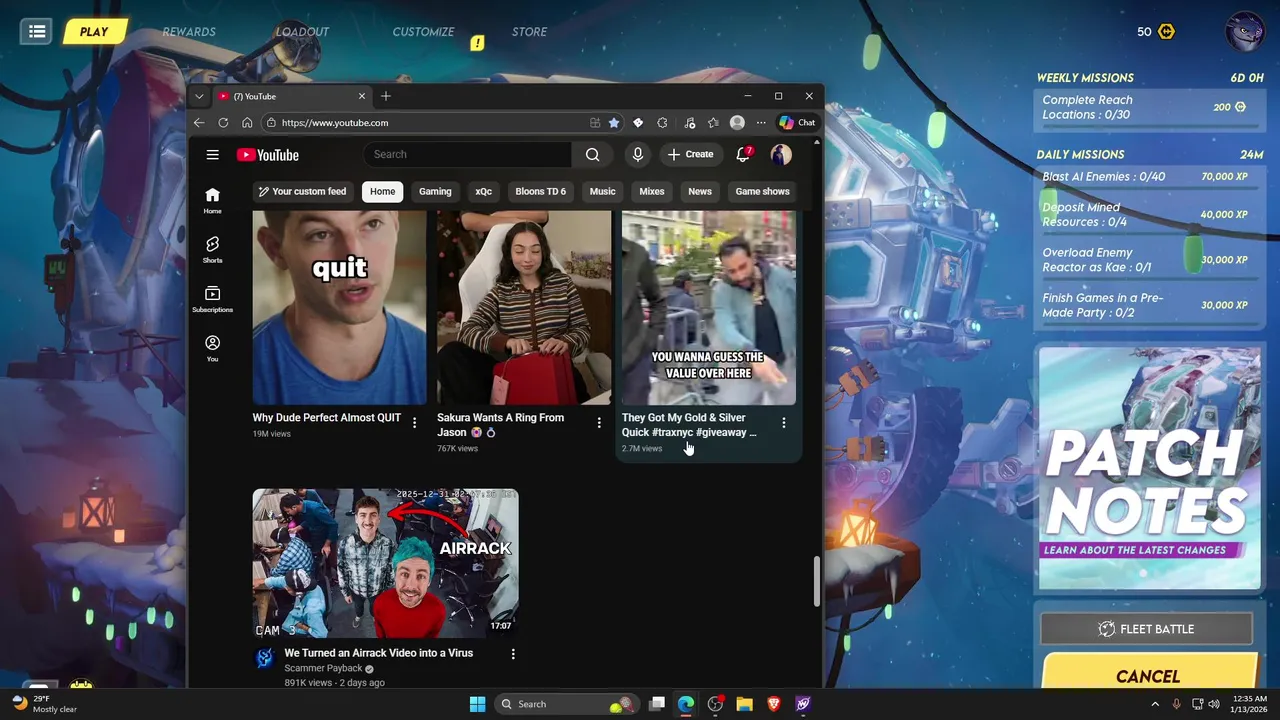Screen dimensions: 1280x720
Task: Open the Airrack video thumbnail
Action: 385,563
